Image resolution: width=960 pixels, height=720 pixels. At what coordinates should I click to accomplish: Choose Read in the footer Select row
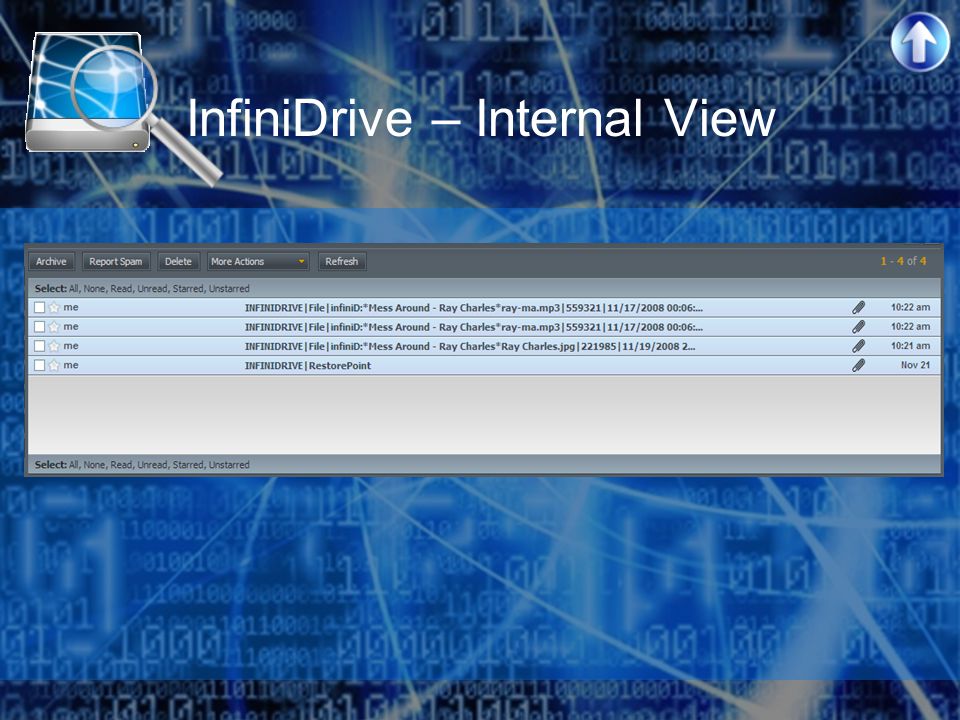pyautogui.click(x=121, y=465)
